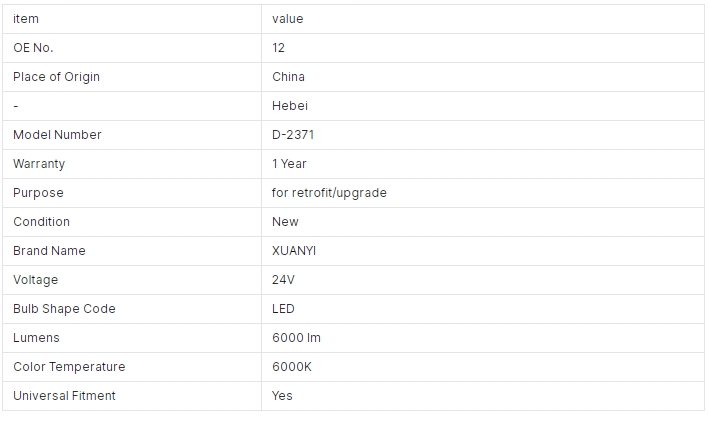Select the 'Condition' label cell

(132, 222)
